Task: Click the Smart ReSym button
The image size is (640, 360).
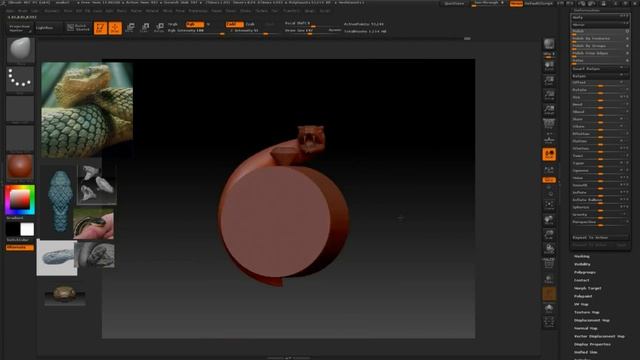Action: tap(600, 69)
